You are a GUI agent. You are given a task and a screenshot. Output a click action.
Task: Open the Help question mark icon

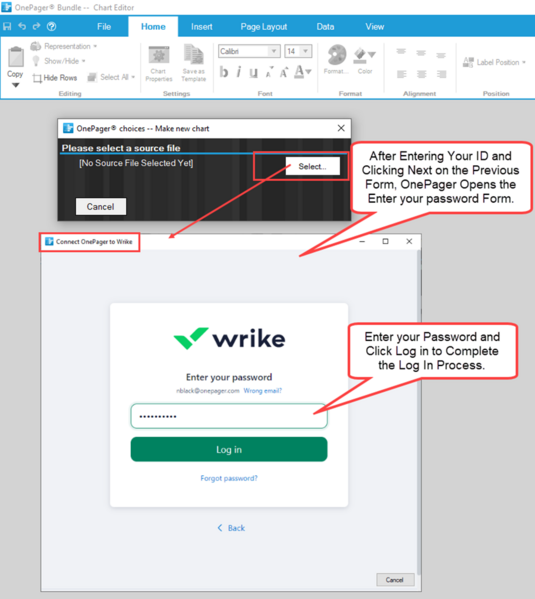[51, 26]
